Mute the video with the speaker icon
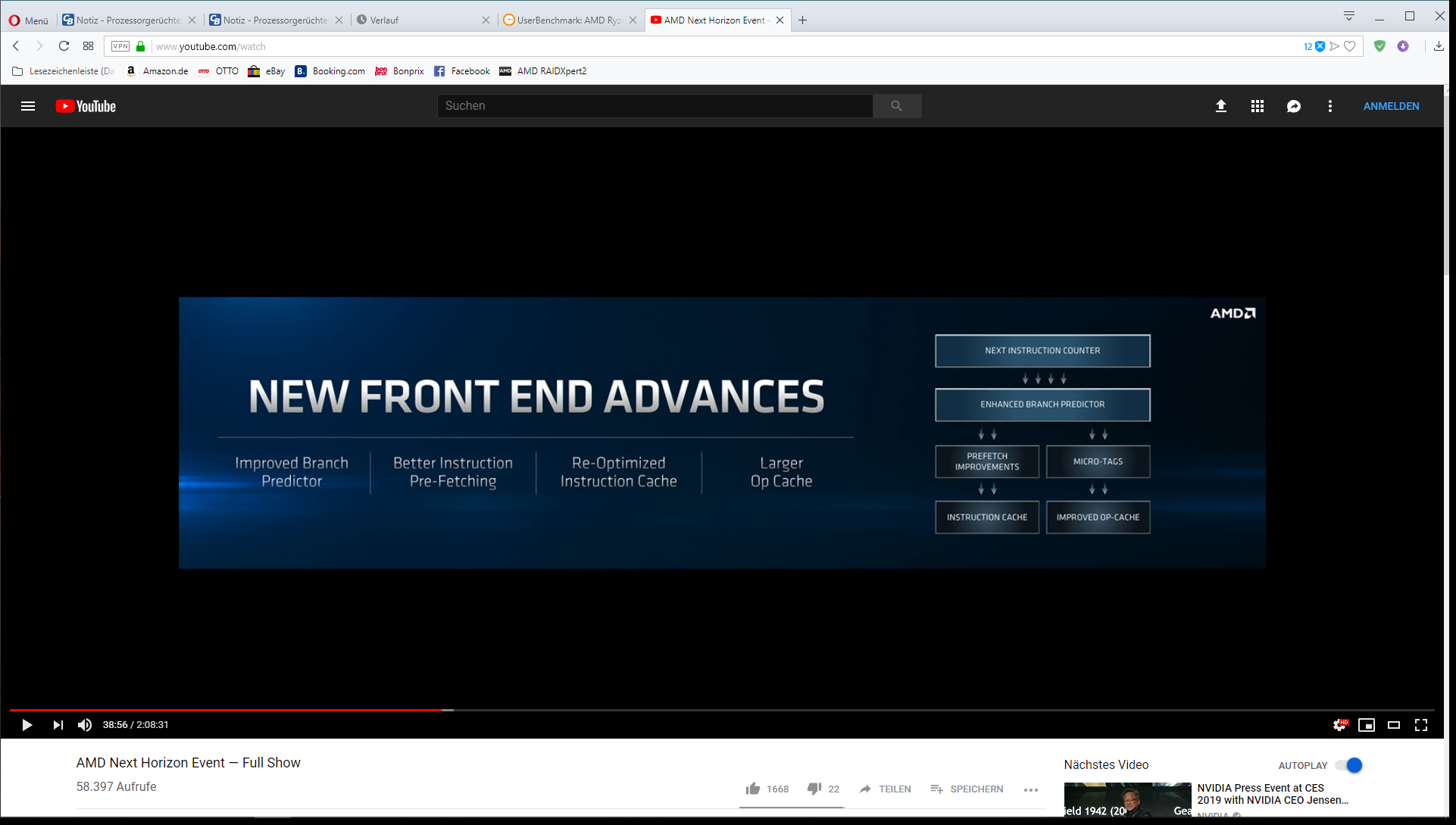This screenshot has height=825, width=1456. pos(85,725)
